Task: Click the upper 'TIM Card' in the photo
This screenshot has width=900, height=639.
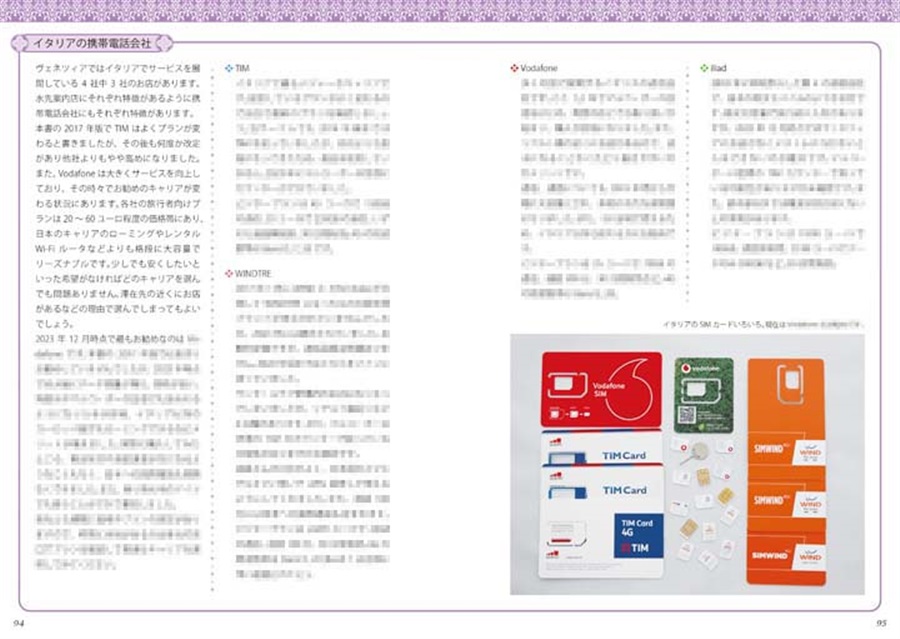Action: 602,448
